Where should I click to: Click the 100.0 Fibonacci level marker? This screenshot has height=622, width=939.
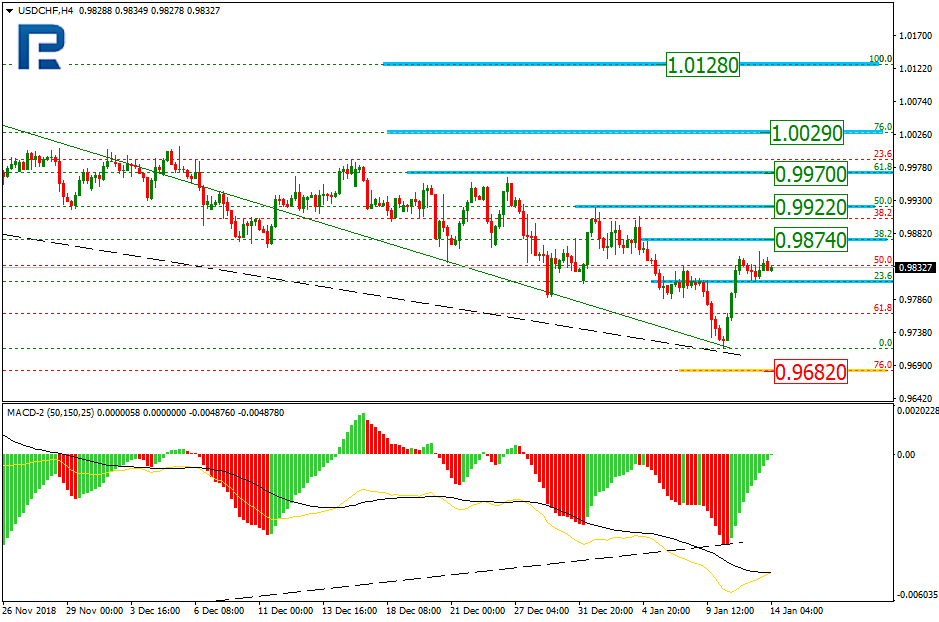coord(880,59)
